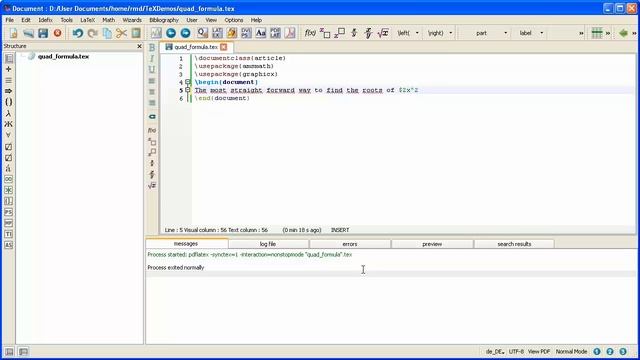
Task: Create a new document with New file icon
Action: [x=13, y=33]
